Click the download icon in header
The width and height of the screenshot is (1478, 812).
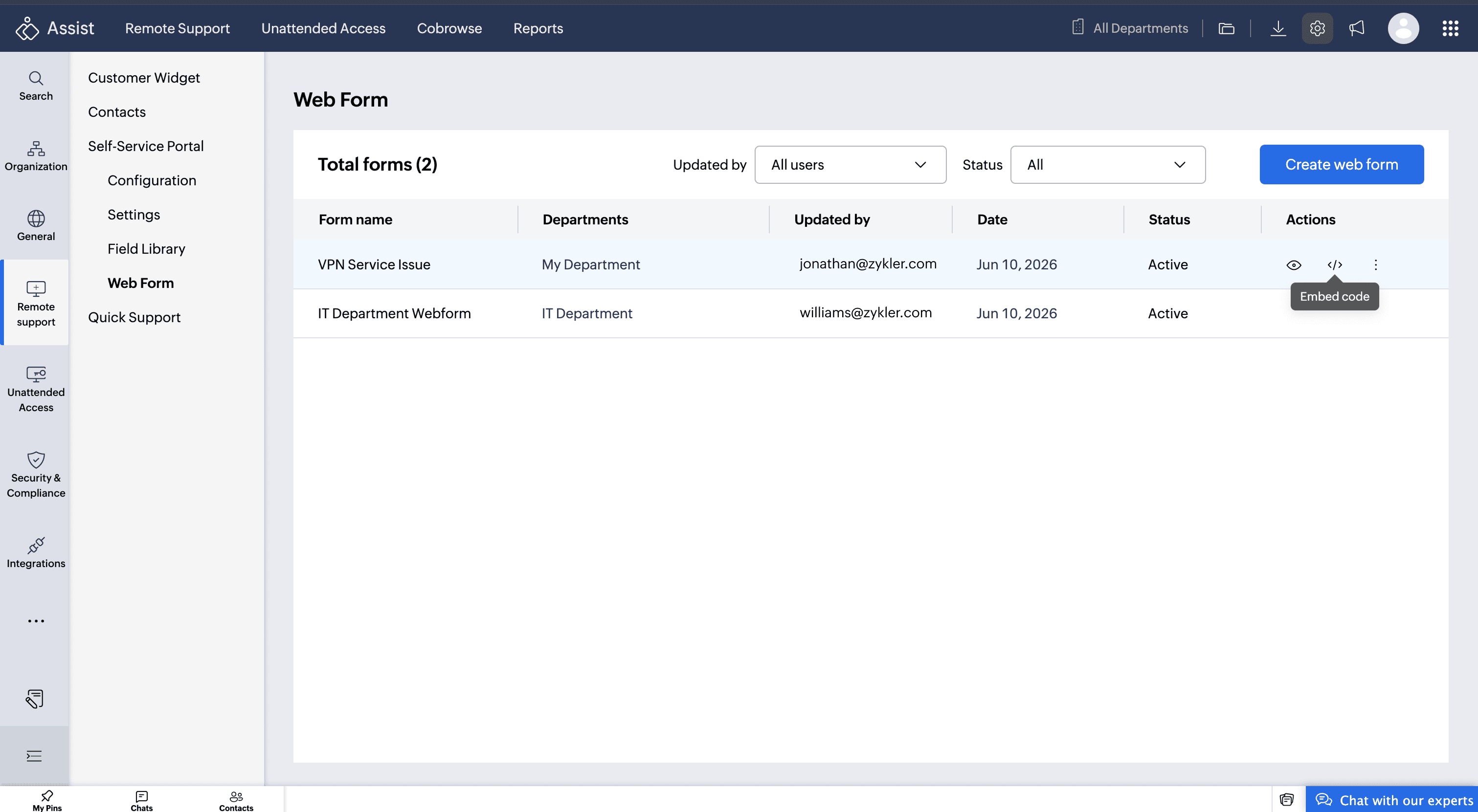1278,28
